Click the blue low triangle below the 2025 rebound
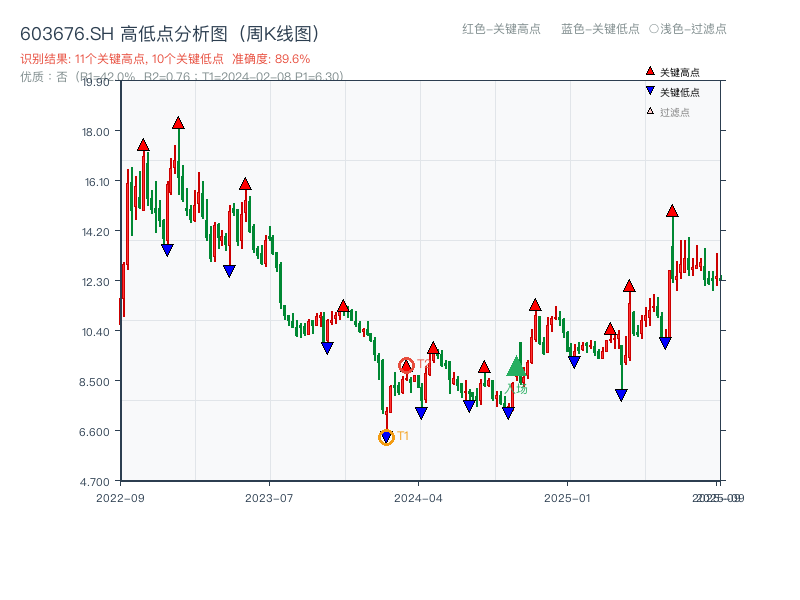Screen dimensions: 800x600 point(621,393)
